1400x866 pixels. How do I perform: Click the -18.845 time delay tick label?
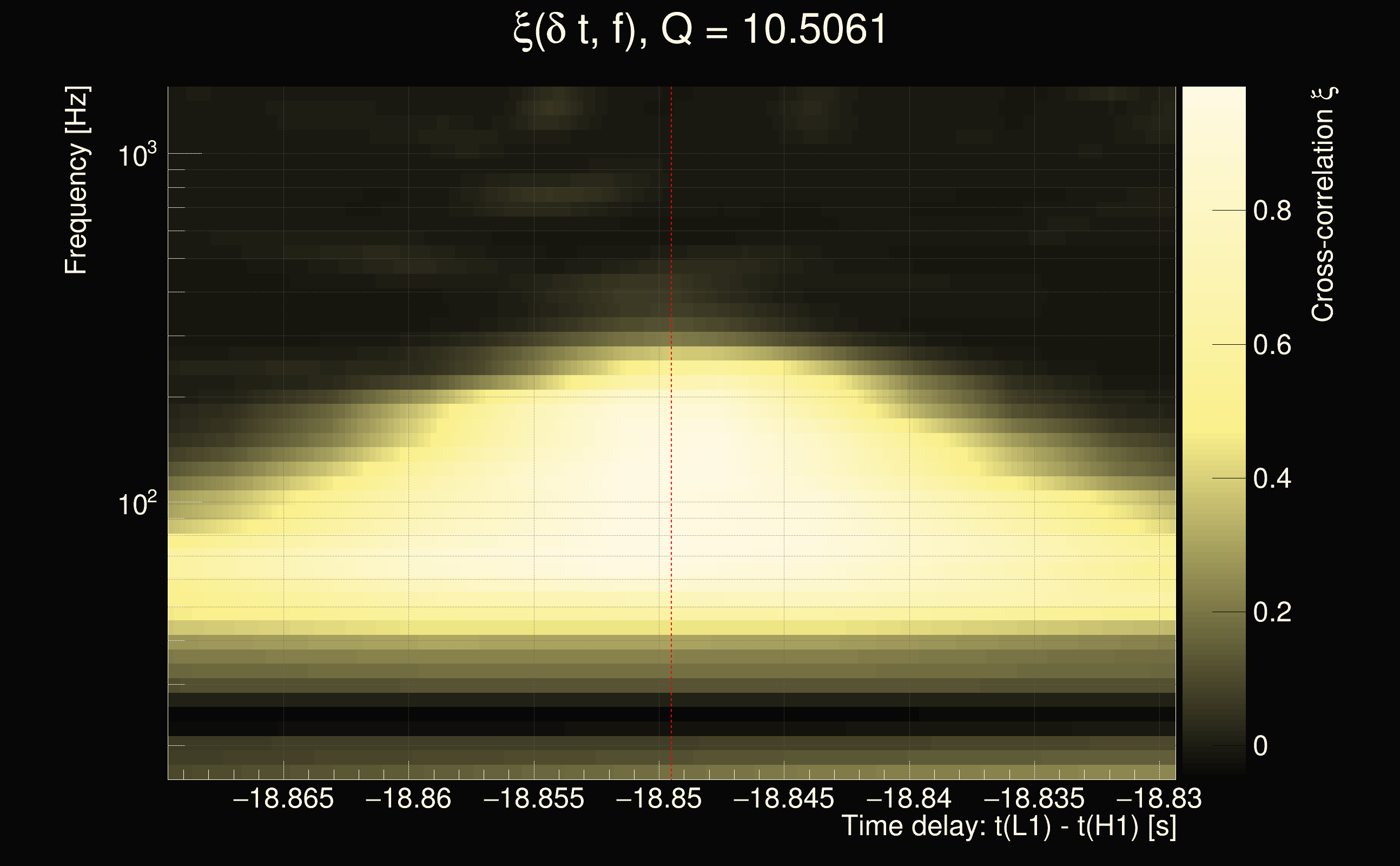783,798
